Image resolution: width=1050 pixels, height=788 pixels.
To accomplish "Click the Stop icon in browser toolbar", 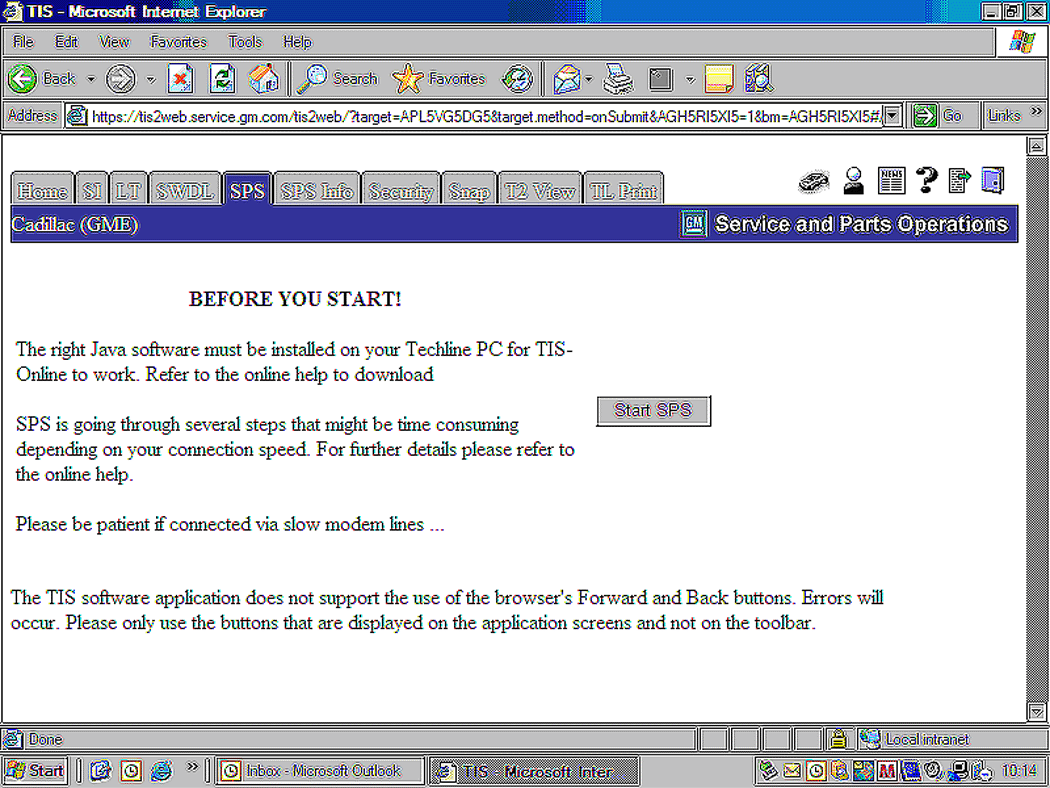I will 180,78.
